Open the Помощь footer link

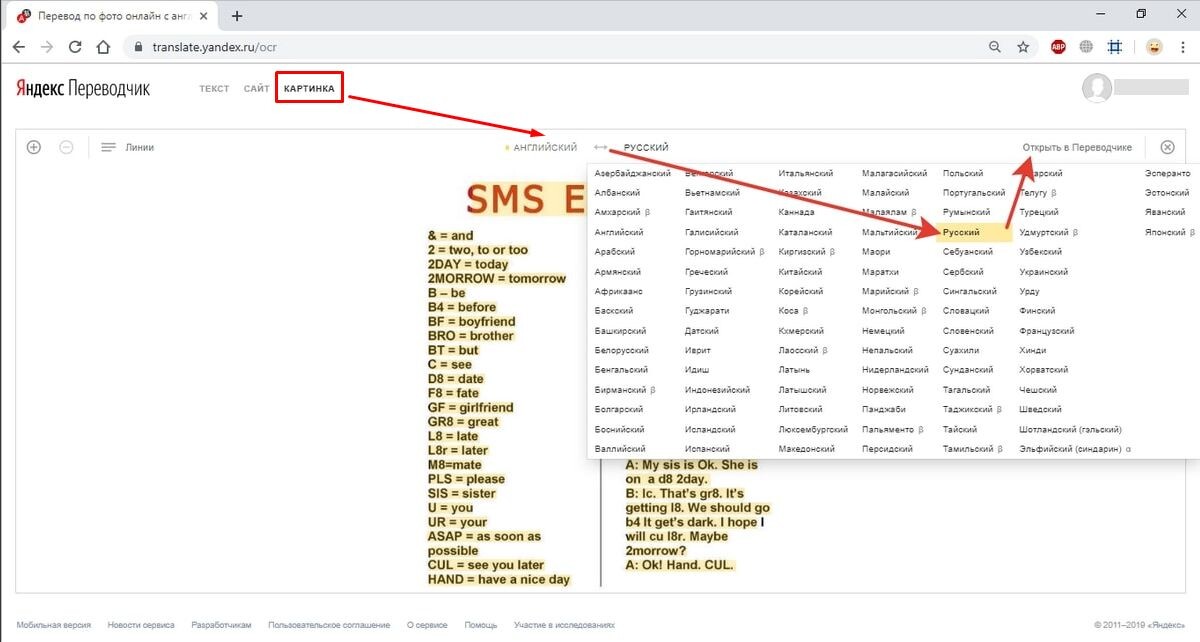(x=480, y=625)
